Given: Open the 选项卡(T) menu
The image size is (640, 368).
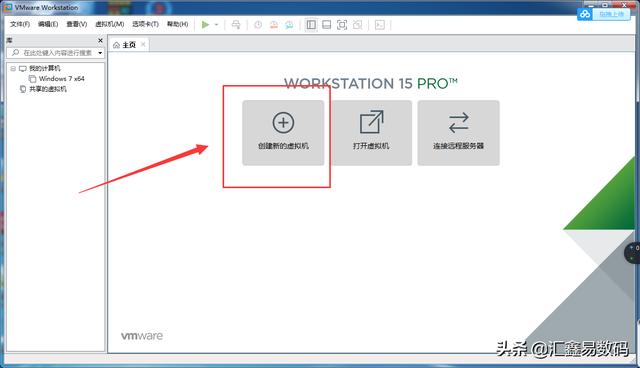Looking at the screenshot, I should click(145, 24).
